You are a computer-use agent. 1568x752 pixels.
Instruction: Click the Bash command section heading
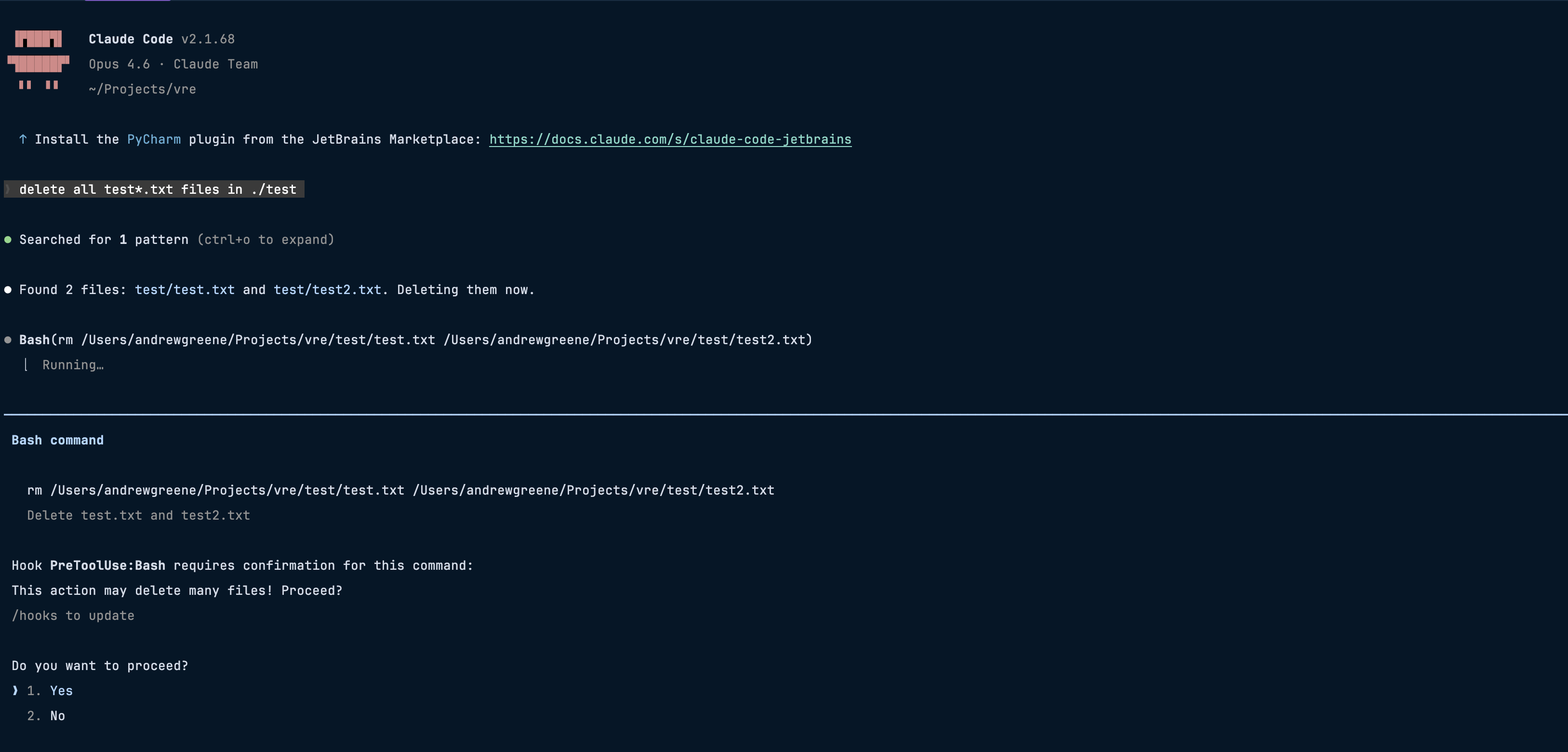point(58,440)
